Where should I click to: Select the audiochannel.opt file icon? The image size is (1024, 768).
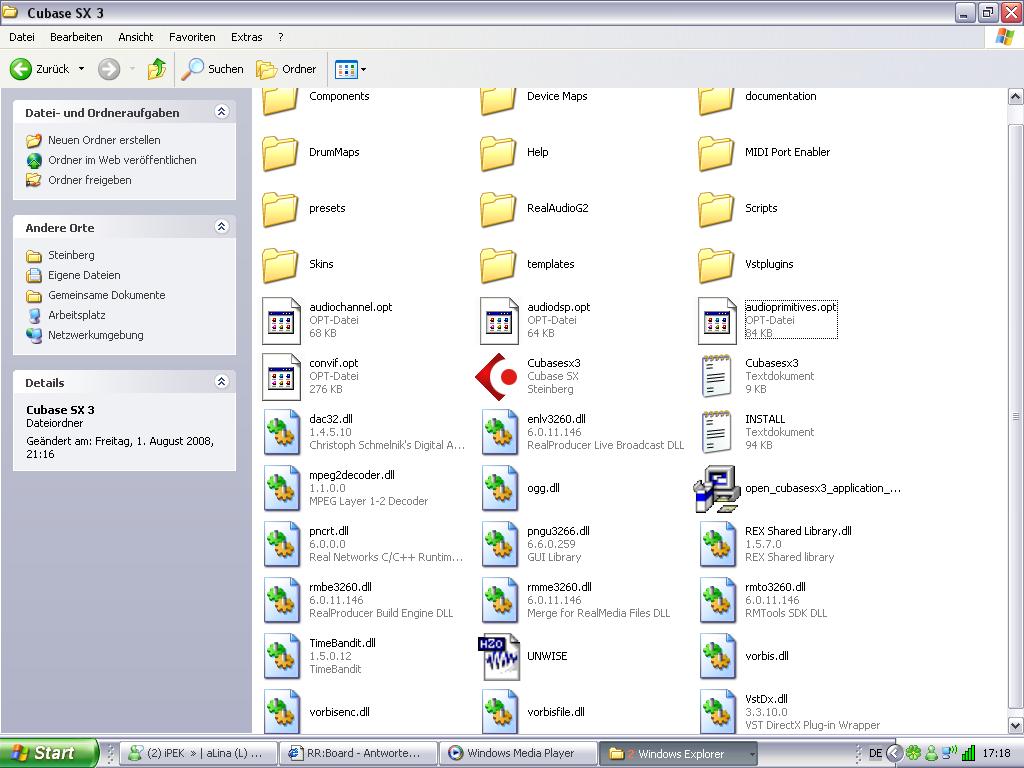(x=281, y=321)
